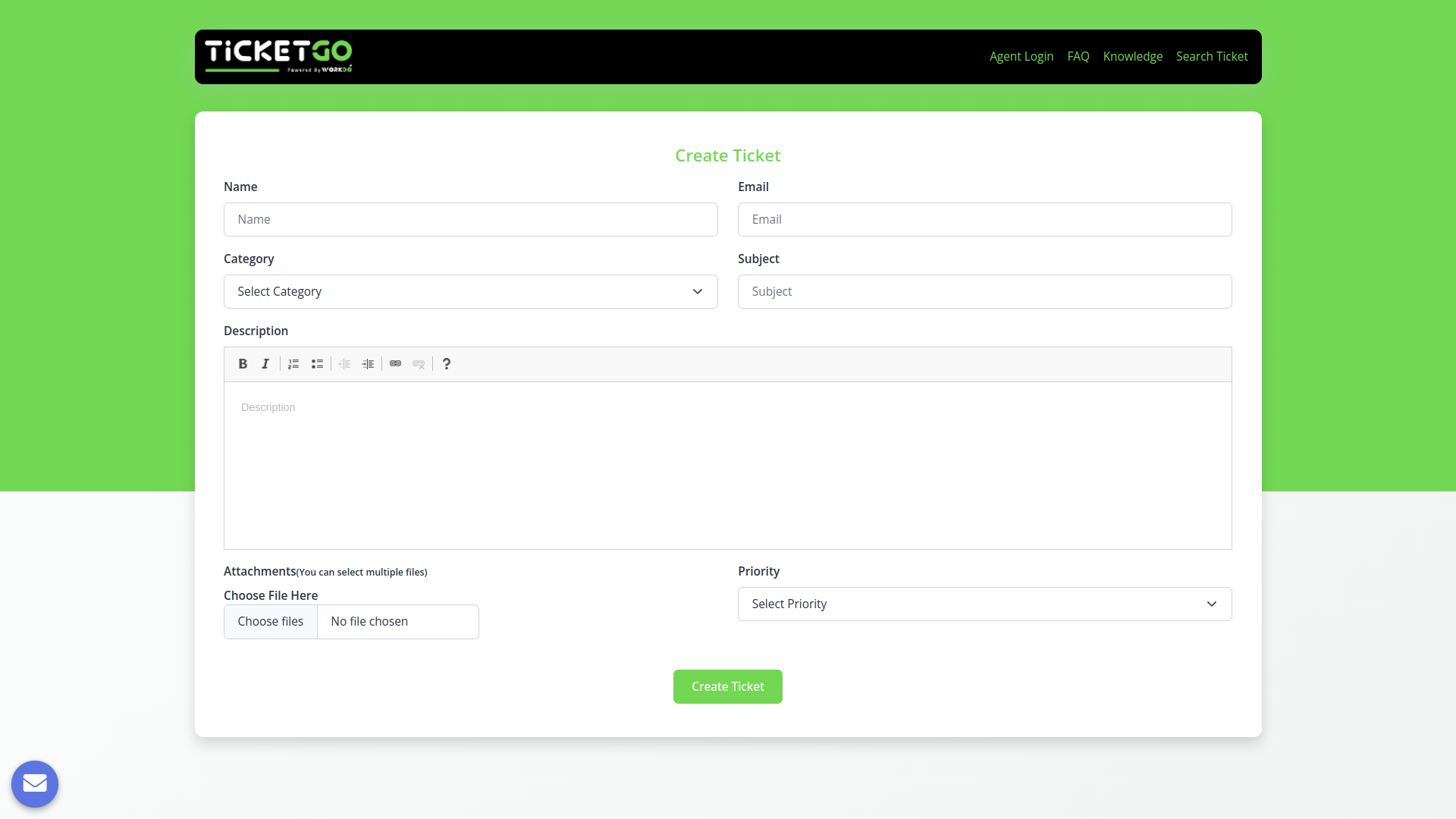Open the floating envelope message button
The width and height of the screenshot is (1456, 819).
point(35,783)
